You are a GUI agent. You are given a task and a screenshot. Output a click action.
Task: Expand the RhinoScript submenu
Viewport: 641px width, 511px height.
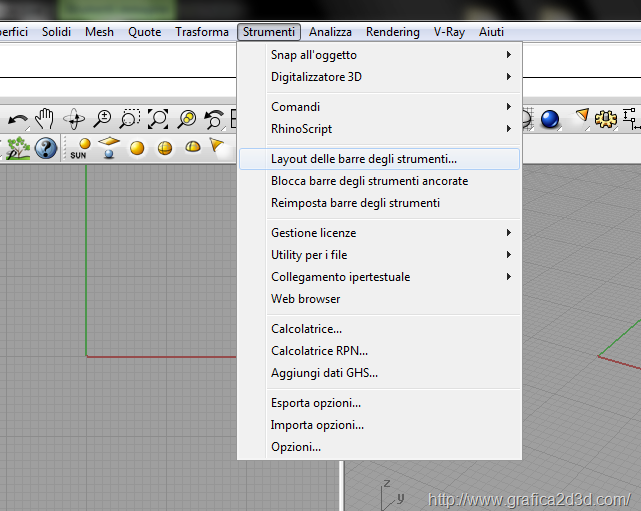point(379,129)
